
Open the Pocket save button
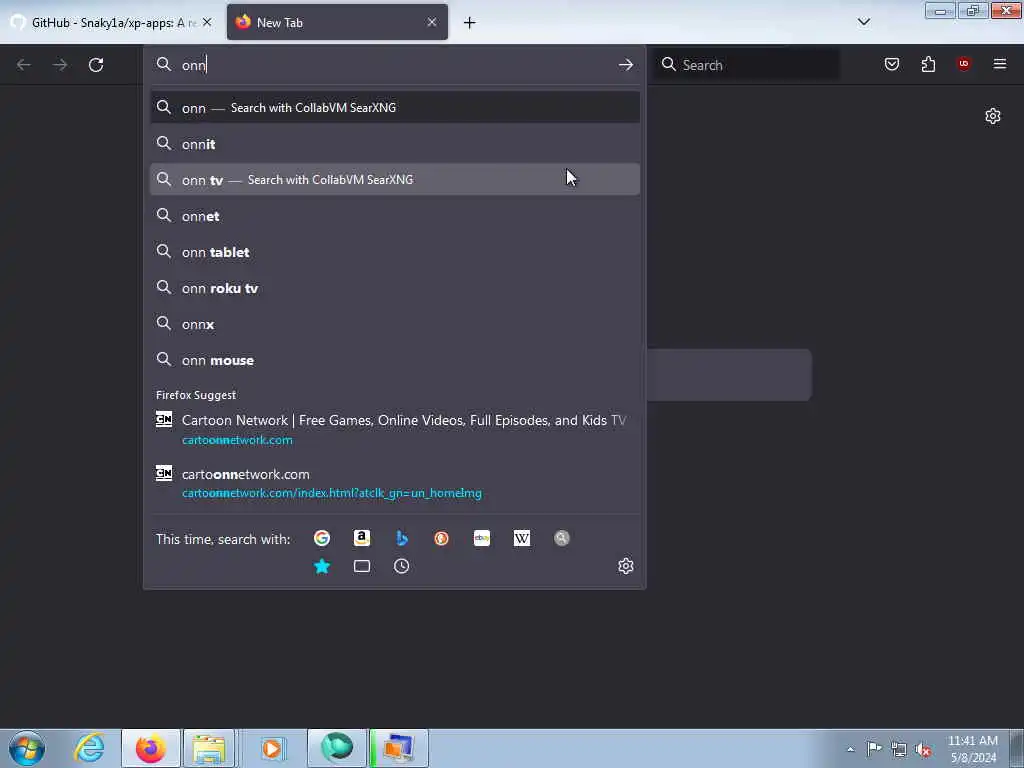click(x=891, y=64)
